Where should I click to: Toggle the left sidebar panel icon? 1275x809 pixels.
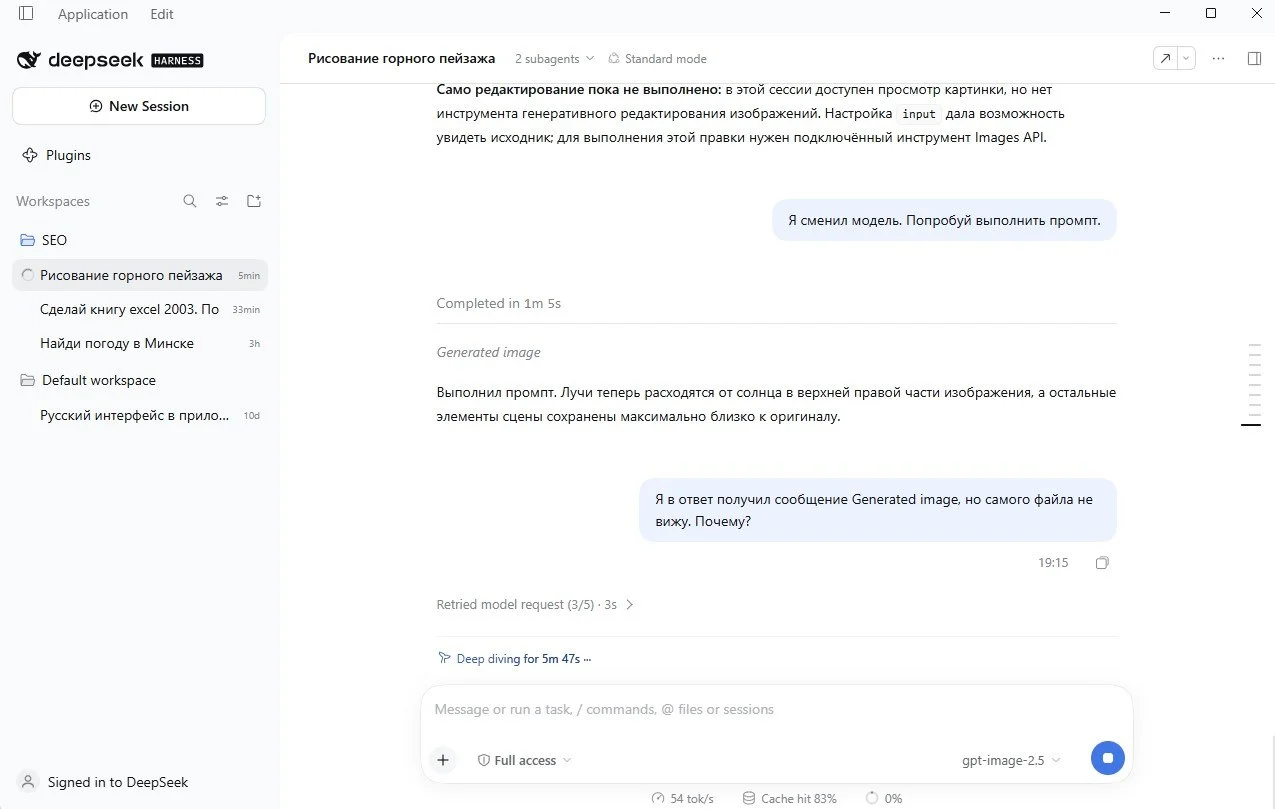26,14
